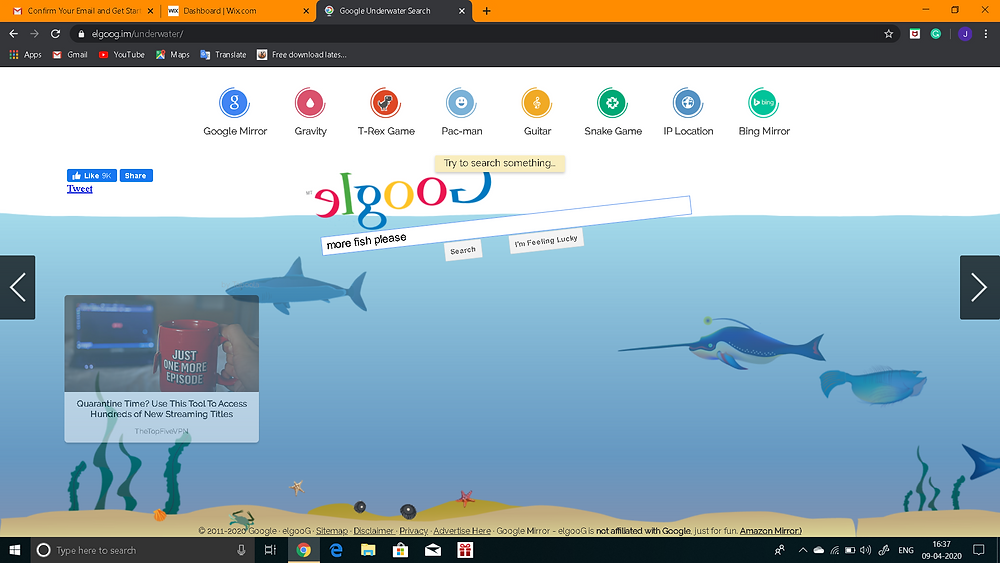Image resolution: width=1000 pixels, height=563 pixels.
Task: Launch the Snake Game icon
Action: coord(612,103)
